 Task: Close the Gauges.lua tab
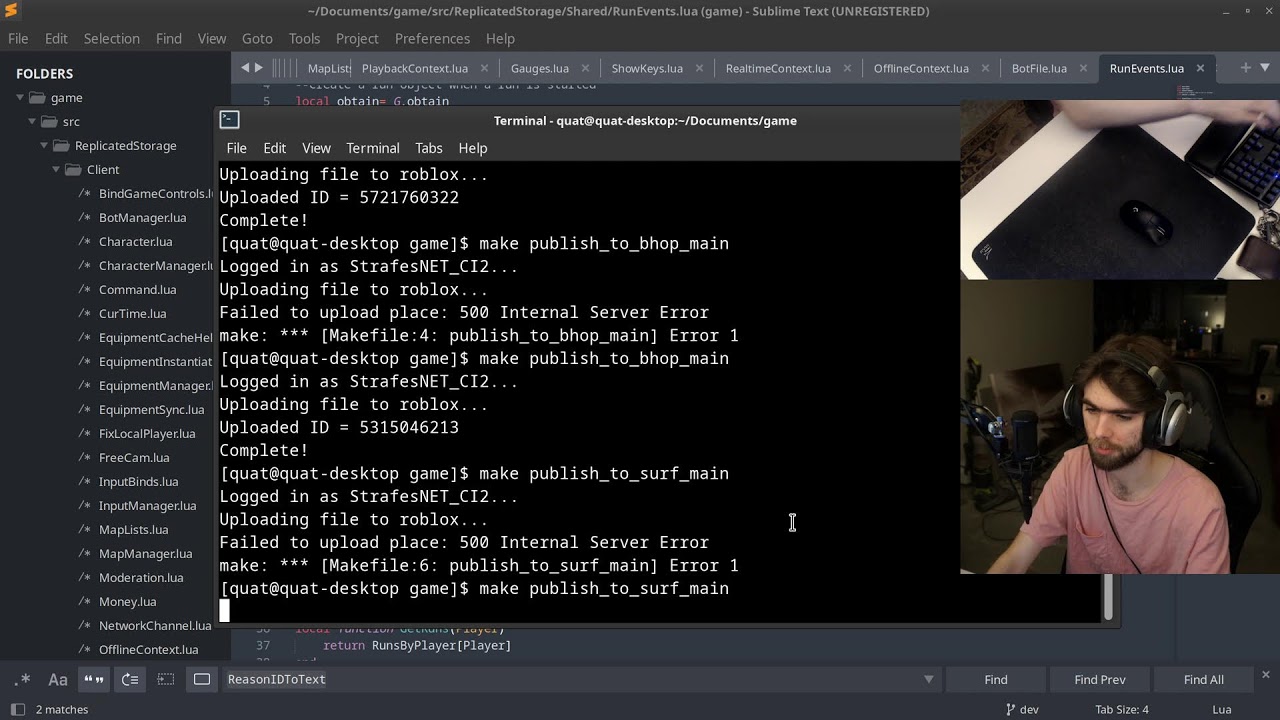pos(586,68)
